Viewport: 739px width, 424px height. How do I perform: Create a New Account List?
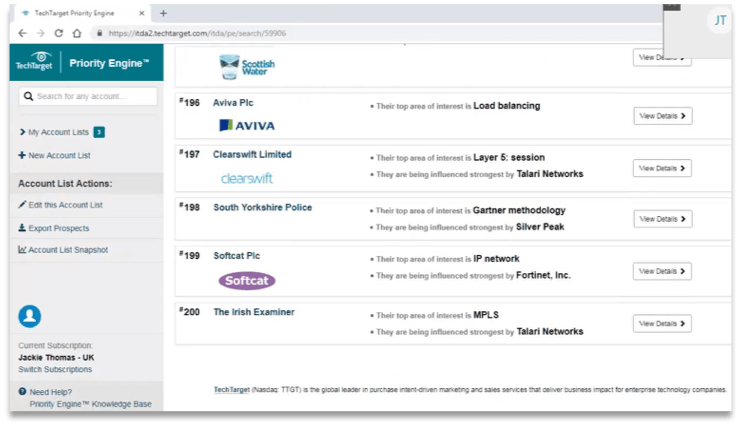coord(54,155)
